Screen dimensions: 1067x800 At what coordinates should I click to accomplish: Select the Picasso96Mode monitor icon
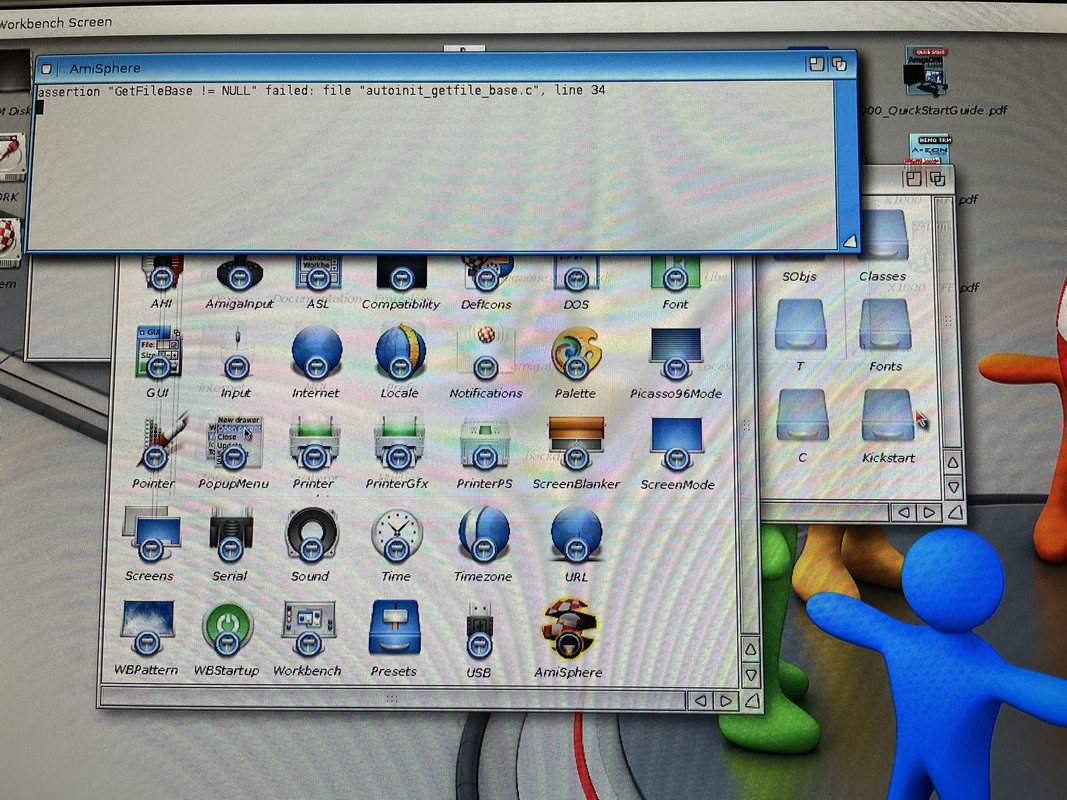click(676, 352)
